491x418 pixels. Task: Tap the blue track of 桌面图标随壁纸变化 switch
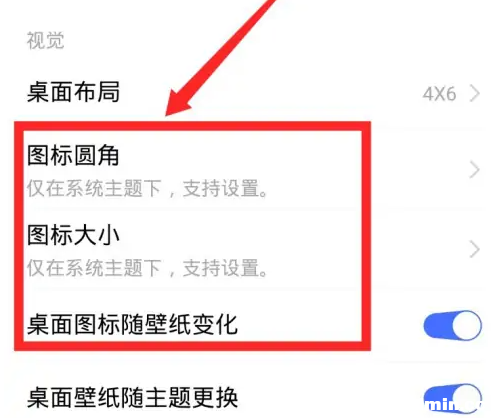[x=438, y=325]
